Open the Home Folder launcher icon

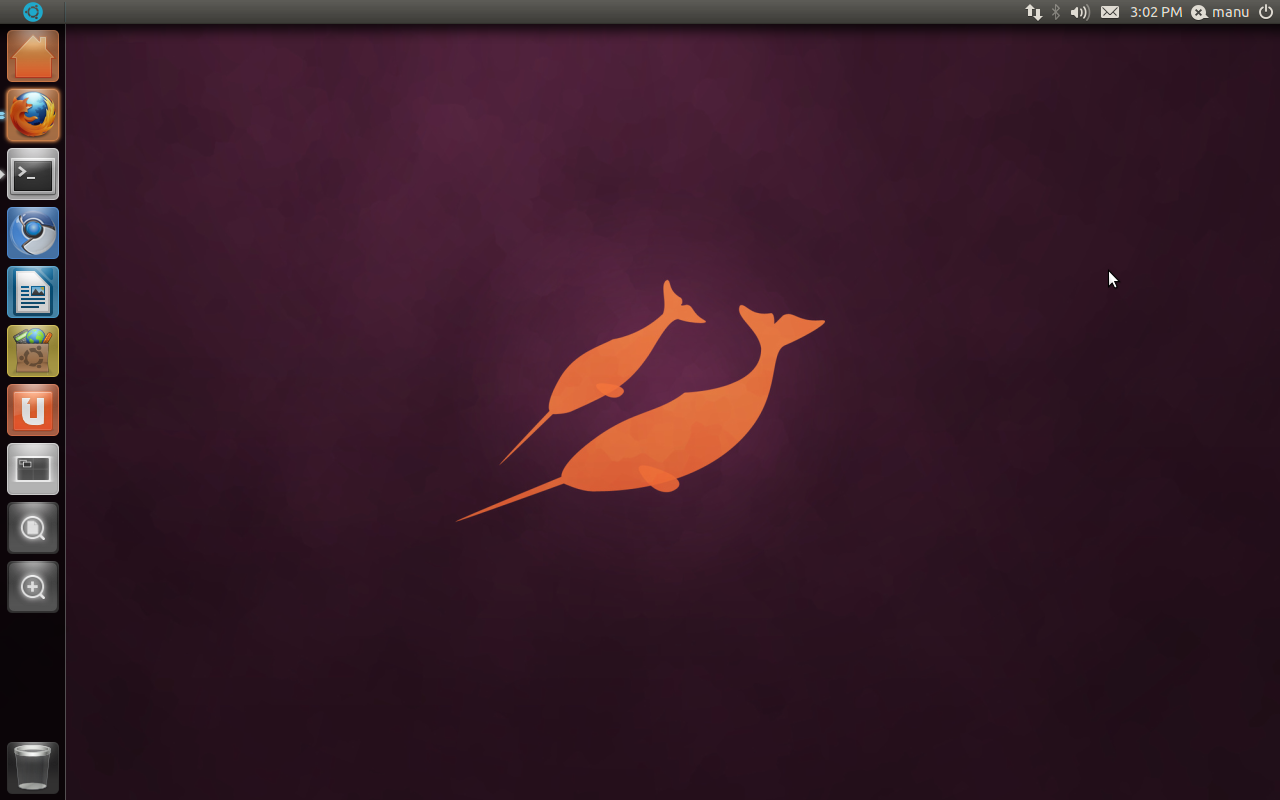[x=33, y=56]
